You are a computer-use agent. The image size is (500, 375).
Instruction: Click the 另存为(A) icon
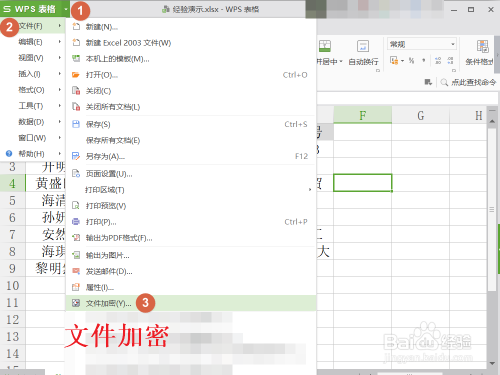(76, 156)
